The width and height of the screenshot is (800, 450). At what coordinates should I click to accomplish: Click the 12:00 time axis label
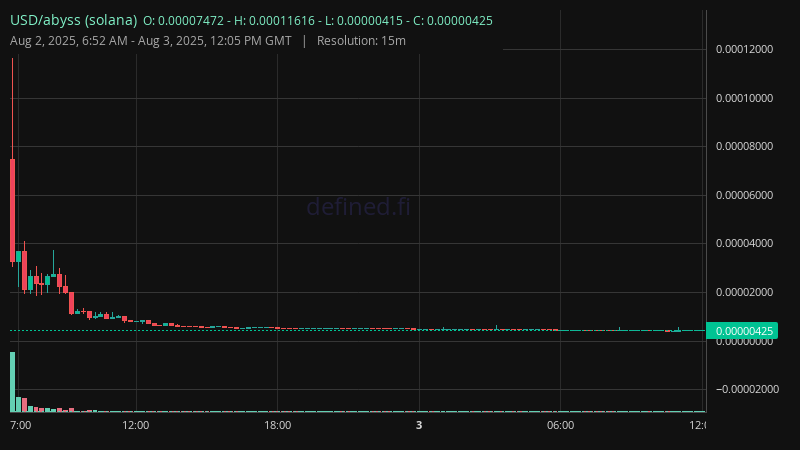pyautogui.click(x=136, y=426)
